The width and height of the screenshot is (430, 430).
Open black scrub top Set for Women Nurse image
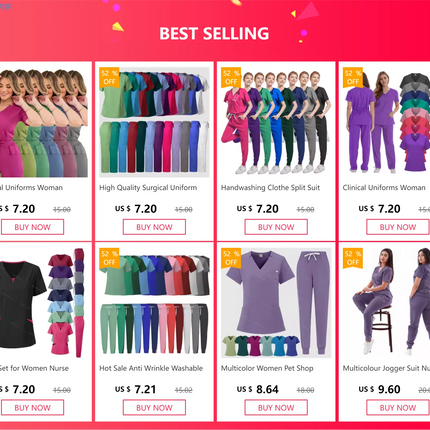click(x=44, y=303)
